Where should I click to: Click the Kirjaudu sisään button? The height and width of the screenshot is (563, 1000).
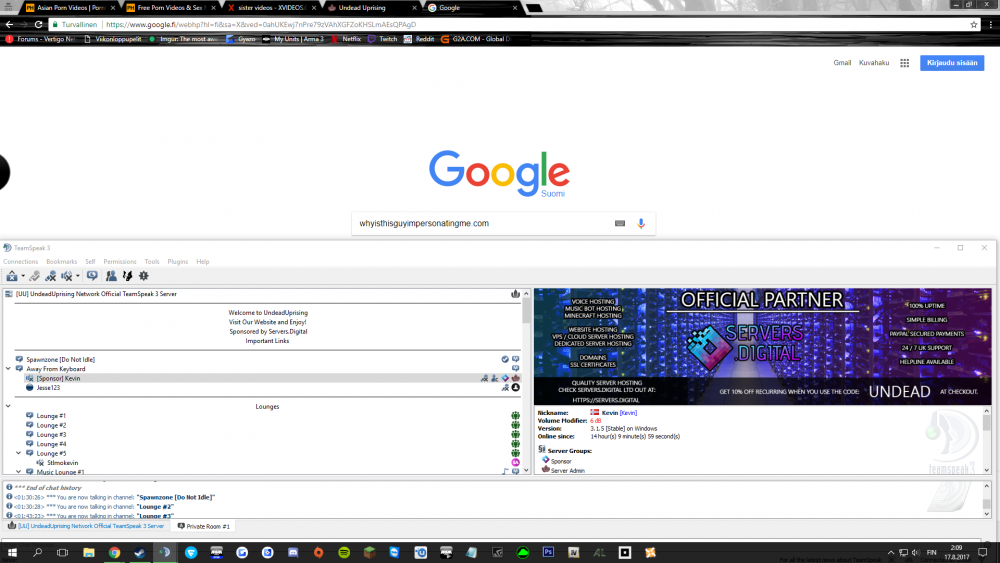click(952, 62)
